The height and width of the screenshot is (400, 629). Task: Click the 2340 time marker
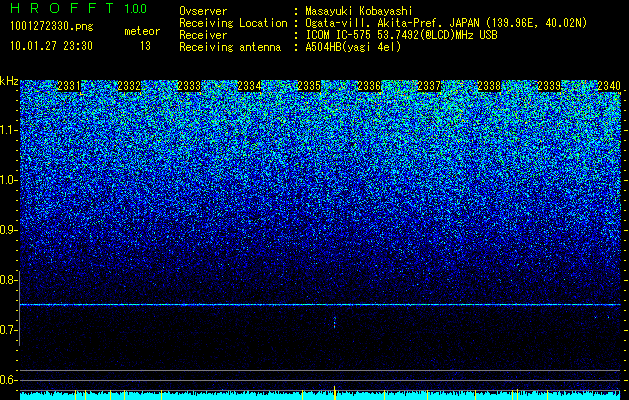609,86
